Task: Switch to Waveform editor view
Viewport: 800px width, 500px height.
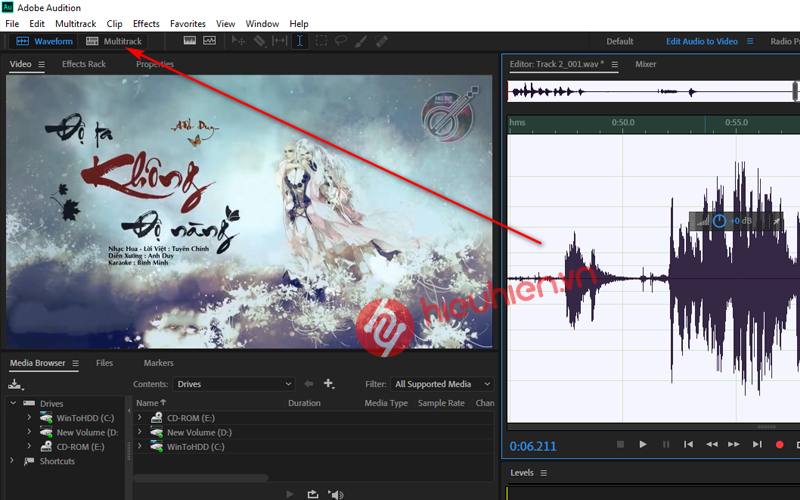Action: coord(44,41)
